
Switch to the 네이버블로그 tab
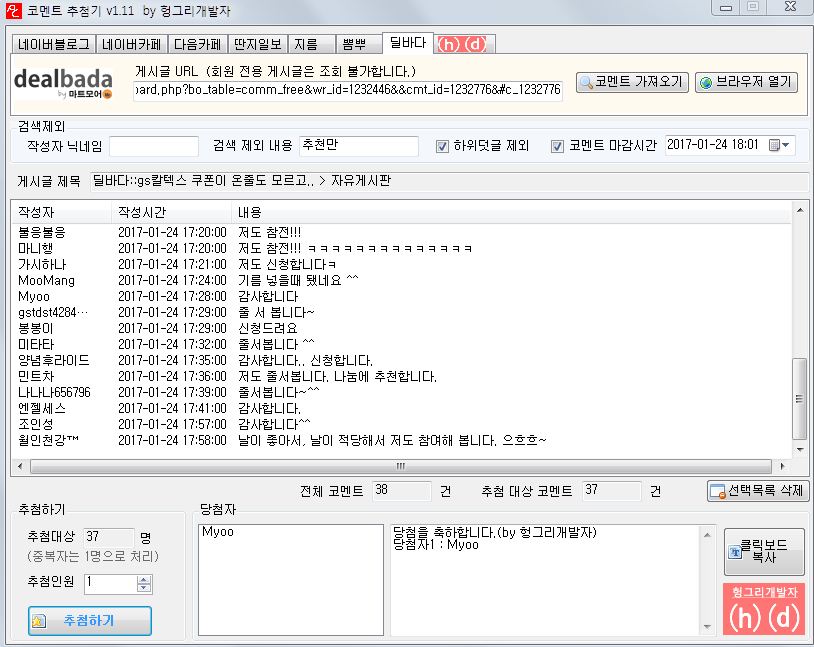coord(53,44)
